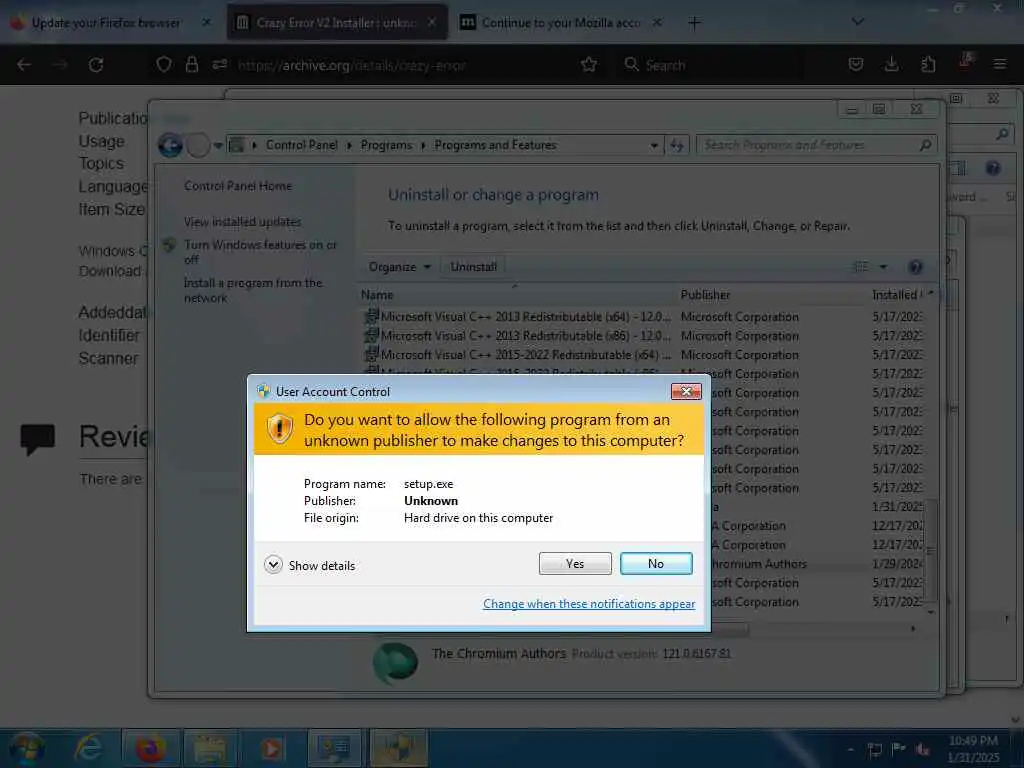The image size is (1024, 768).
Task: Open Windows Media Player from the taskbar
Action: tap(271, 748)
